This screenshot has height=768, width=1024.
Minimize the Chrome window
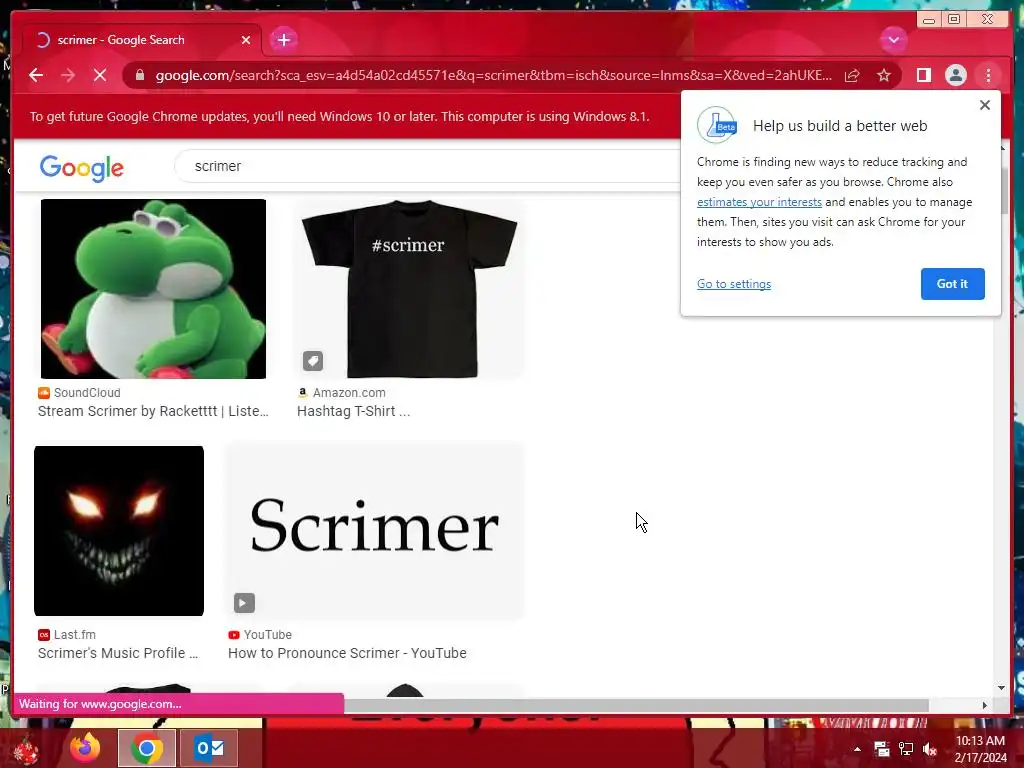pos(929,20)
